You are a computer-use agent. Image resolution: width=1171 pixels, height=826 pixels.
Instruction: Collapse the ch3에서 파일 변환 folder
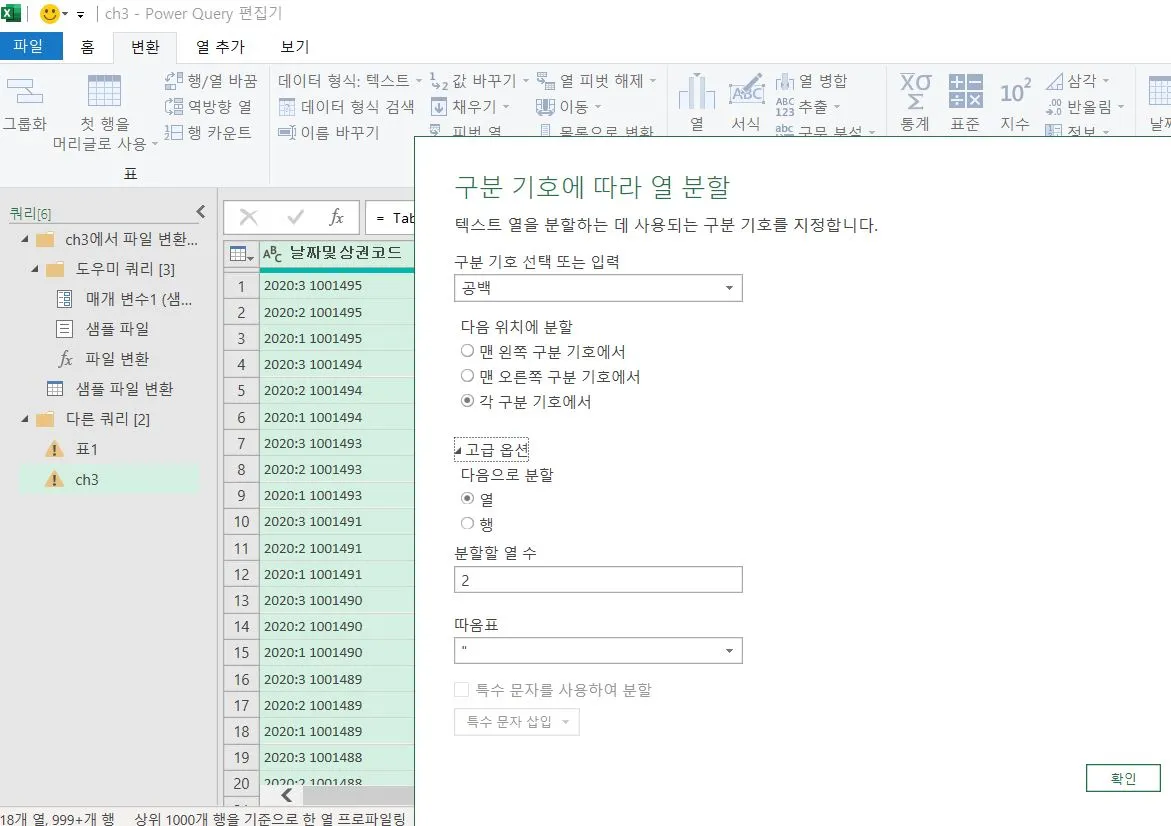(x=25, y=239)
